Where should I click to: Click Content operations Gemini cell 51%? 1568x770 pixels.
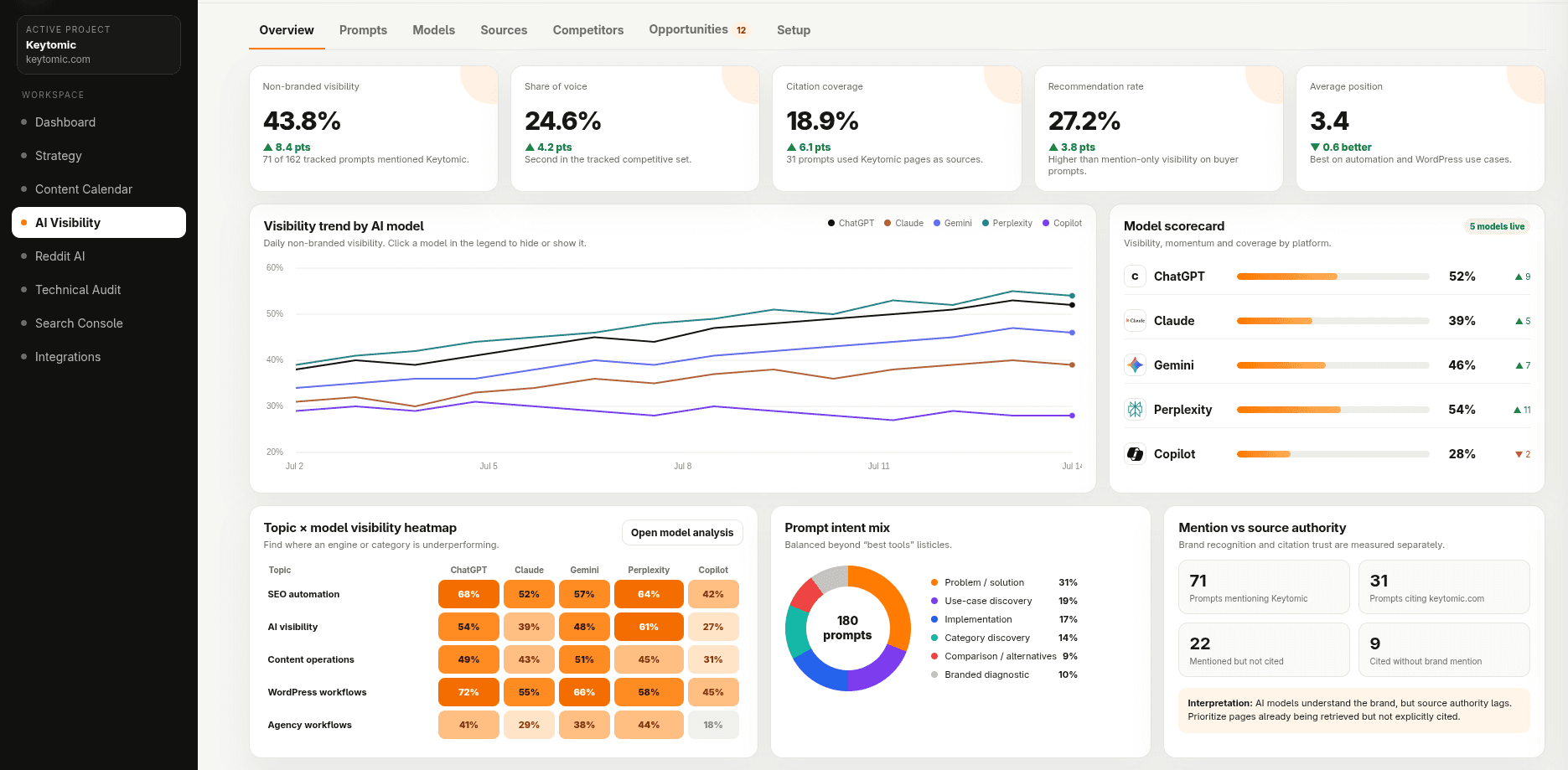[584, 659]
